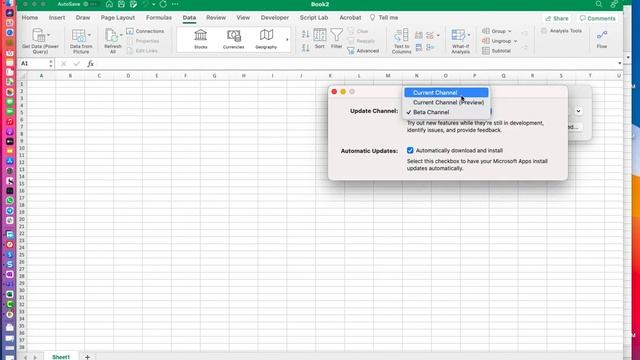Screen dimensions: 640x360
Task: Select row header 10
Action: coord(22,148)
